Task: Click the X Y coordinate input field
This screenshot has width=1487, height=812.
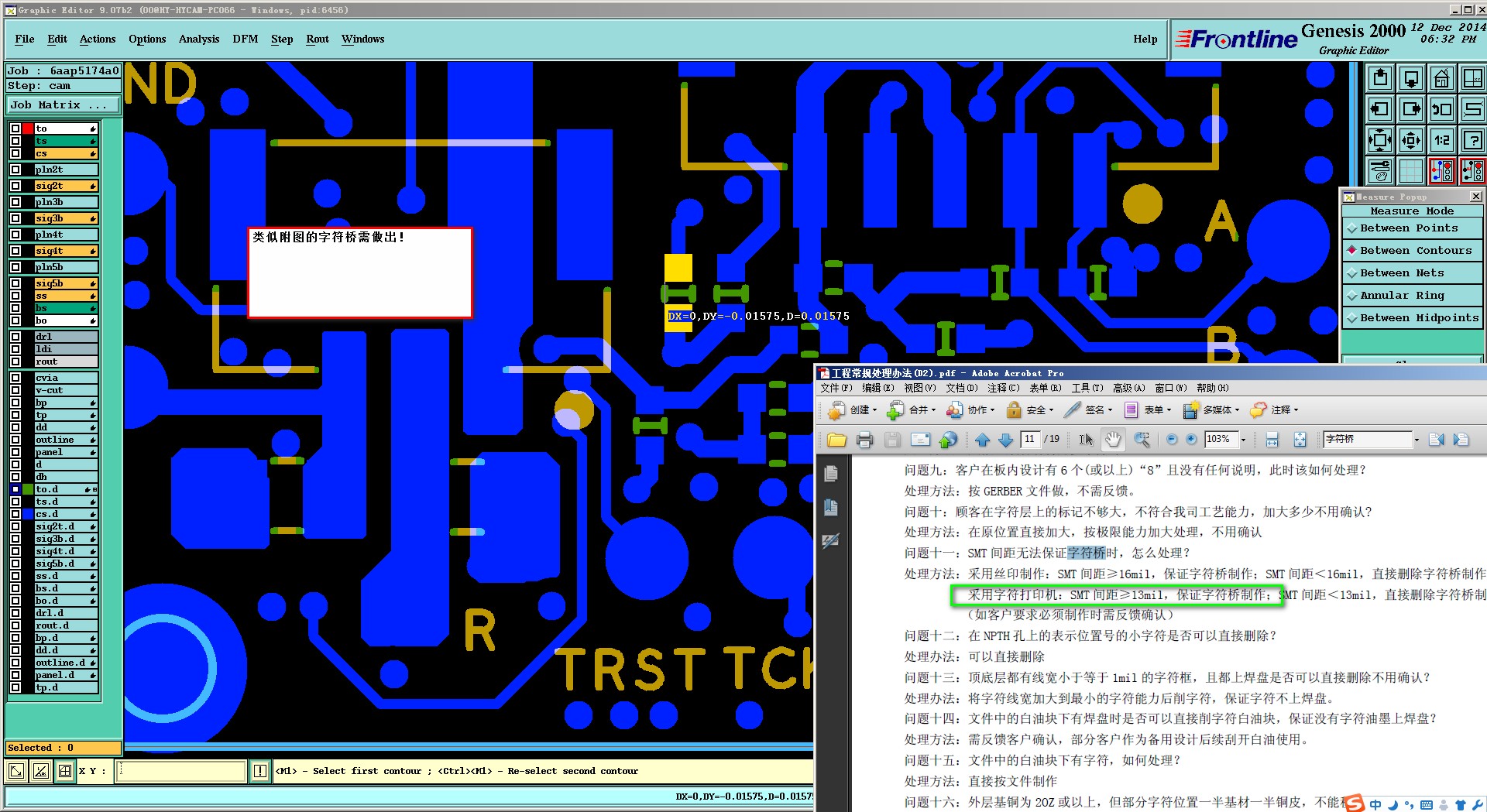Action: 182,771
